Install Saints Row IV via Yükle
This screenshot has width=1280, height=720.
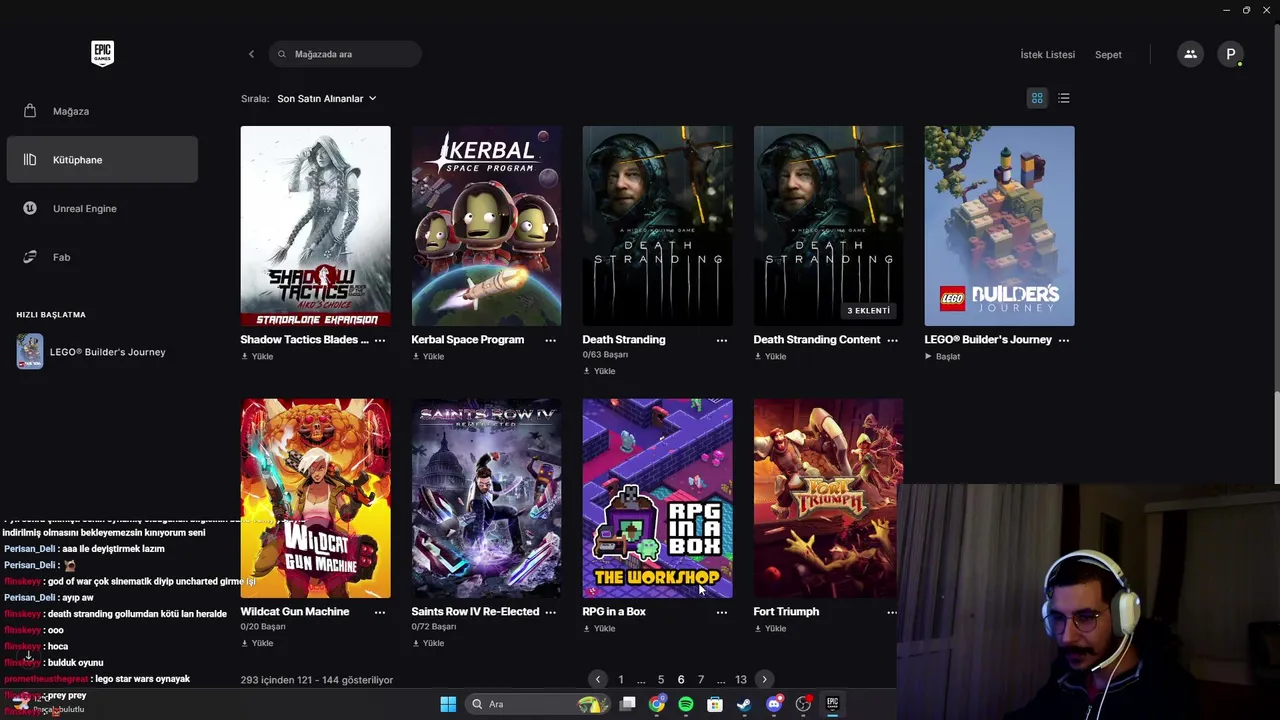click(x=428, y=643)
